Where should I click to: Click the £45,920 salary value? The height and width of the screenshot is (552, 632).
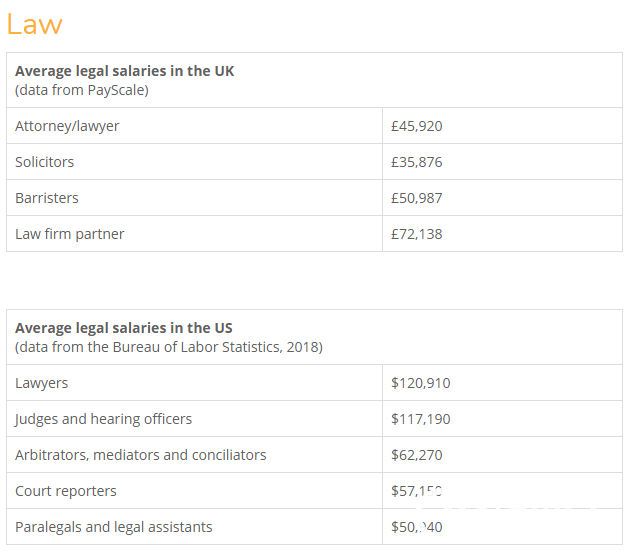click(x=417, y=126)
